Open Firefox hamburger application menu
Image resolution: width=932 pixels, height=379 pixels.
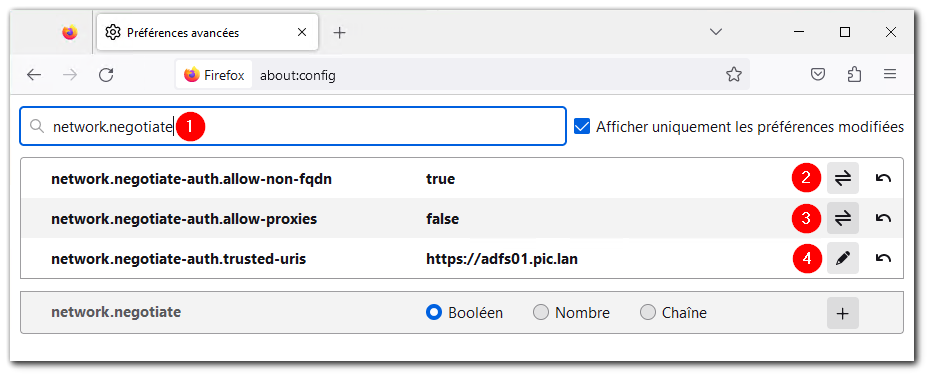click(x=890, y=75)
